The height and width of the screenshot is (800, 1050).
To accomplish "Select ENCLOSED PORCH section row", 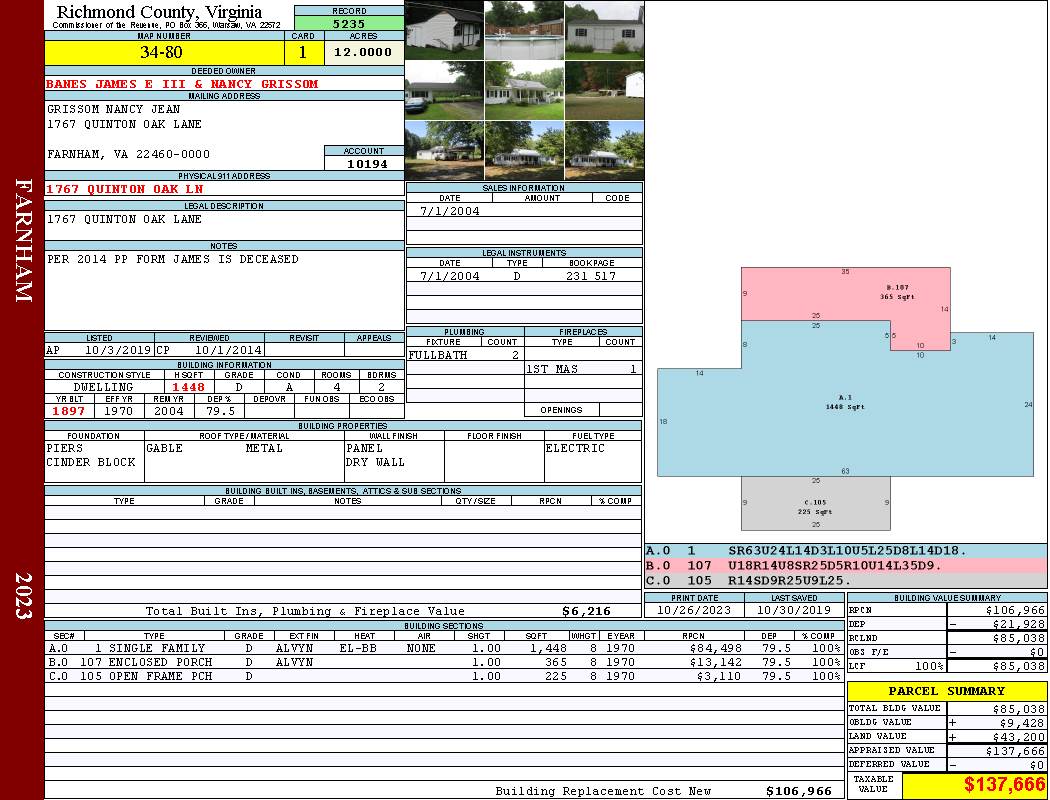I will [444, 662].
